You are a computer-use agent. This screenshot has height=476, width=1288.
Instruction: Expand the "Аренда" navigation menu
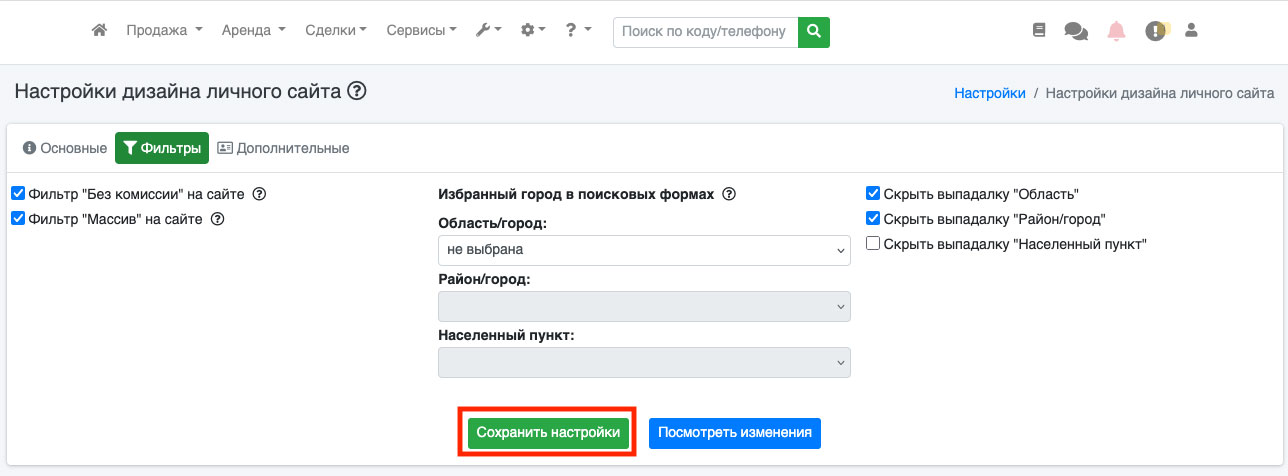tap(253, 31)
